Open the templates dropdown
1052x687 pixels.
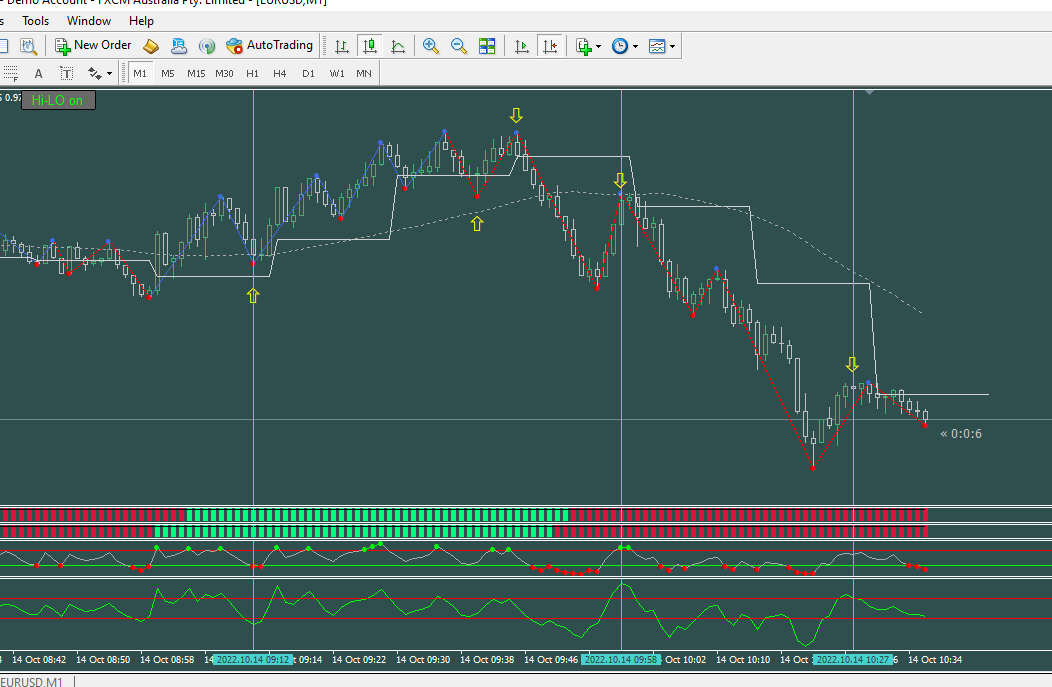(x=662, y=46)
